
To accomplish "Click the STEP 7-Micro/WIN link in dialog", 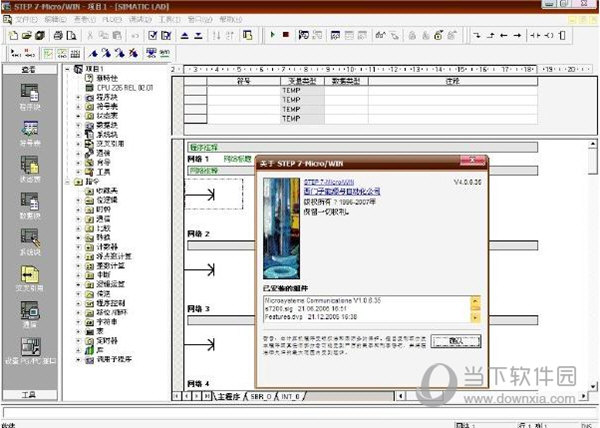I will tap(329, 182).
